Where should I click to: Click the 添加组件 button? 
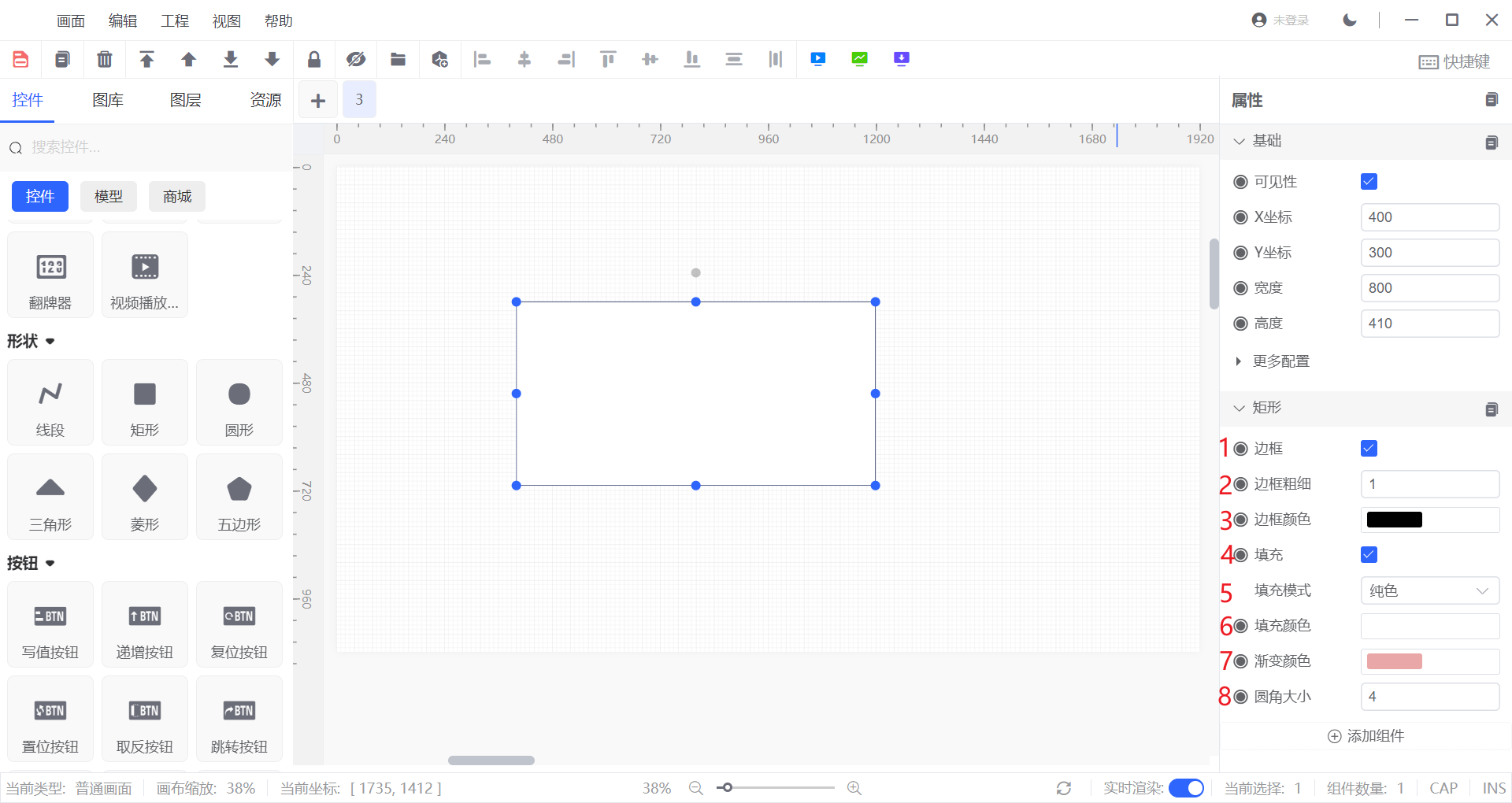coord(1366,736)
